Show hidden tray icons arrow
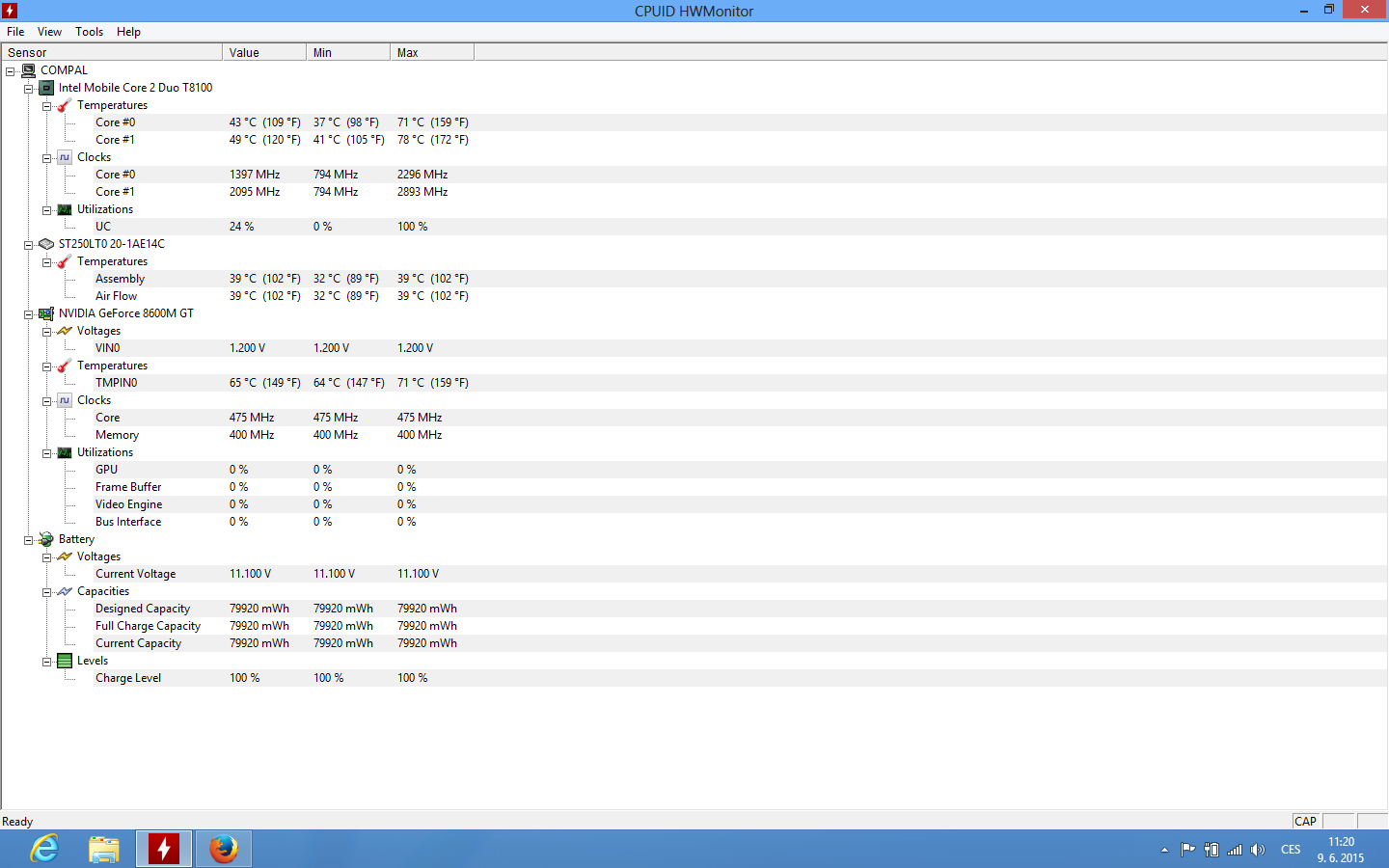 (1164, 850)
